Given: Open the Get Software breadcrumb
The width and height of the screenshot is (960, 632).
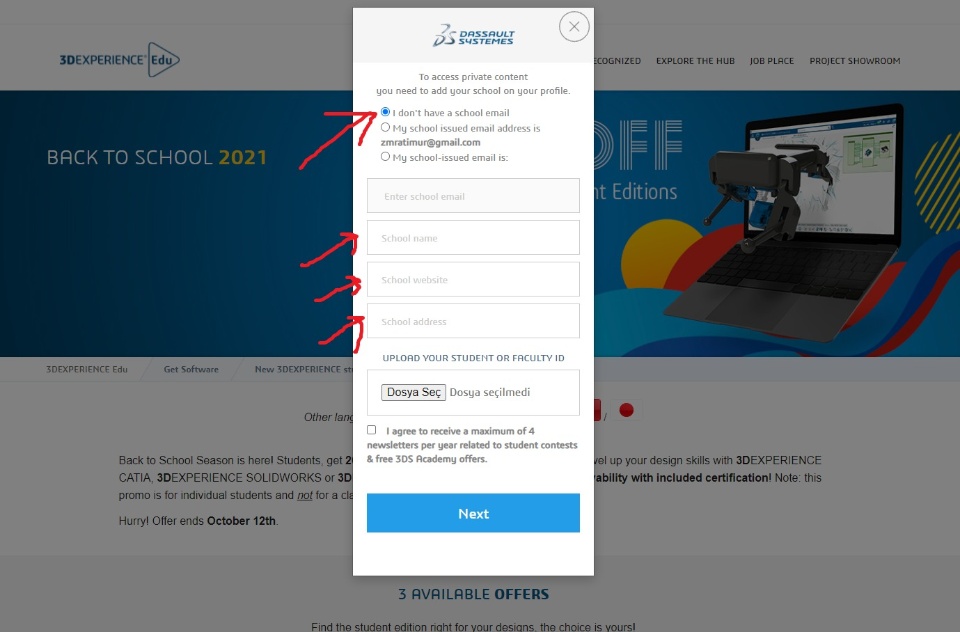Looking at the screenshot, I should coord(191,369).
